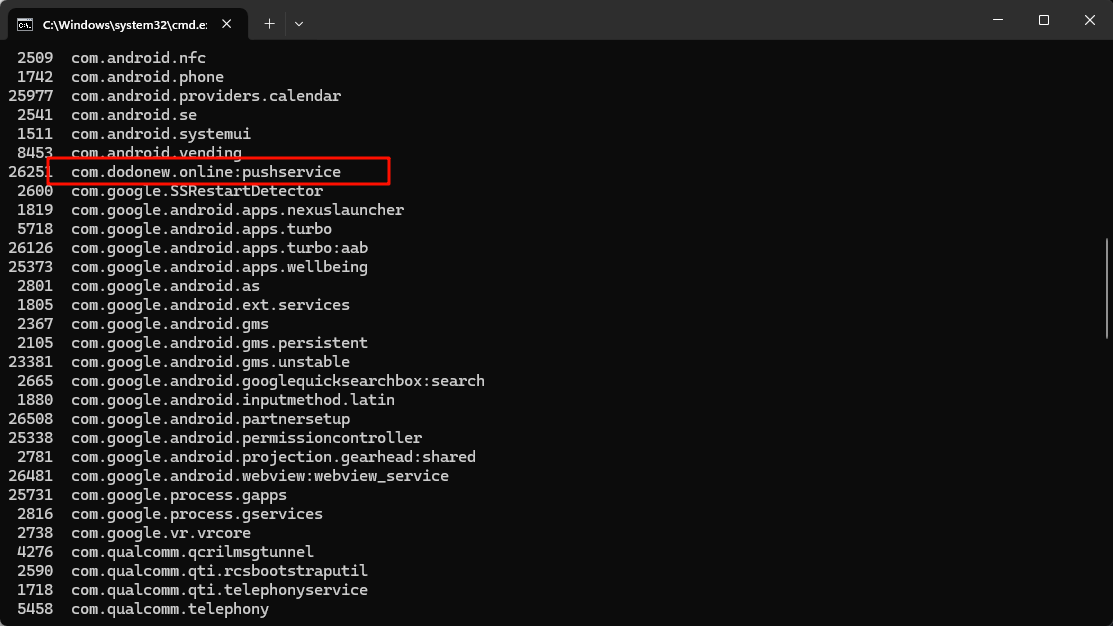Image resolution: width=1113 pixels, height=626 pixels.
Task: Click the com.qualcomm.telephony entry
Action: [169, 609]
